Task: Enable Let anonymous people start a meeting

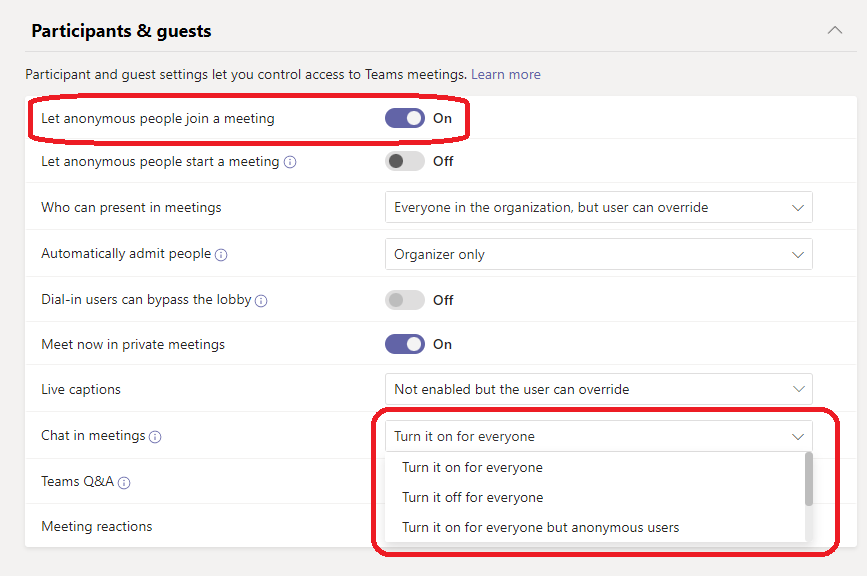Action: (x=405, y=161)
